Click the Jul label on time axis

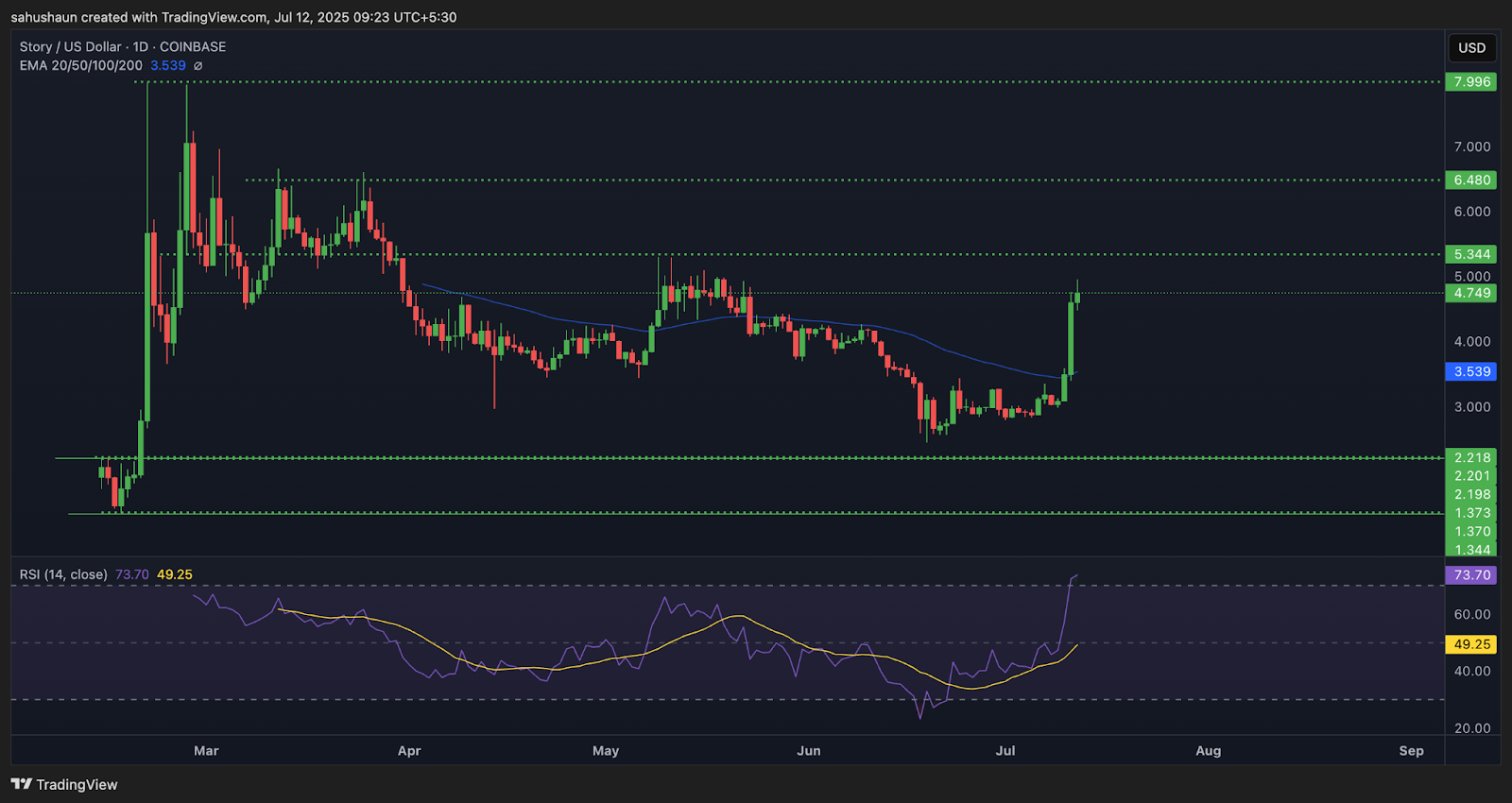(1005, 751)
